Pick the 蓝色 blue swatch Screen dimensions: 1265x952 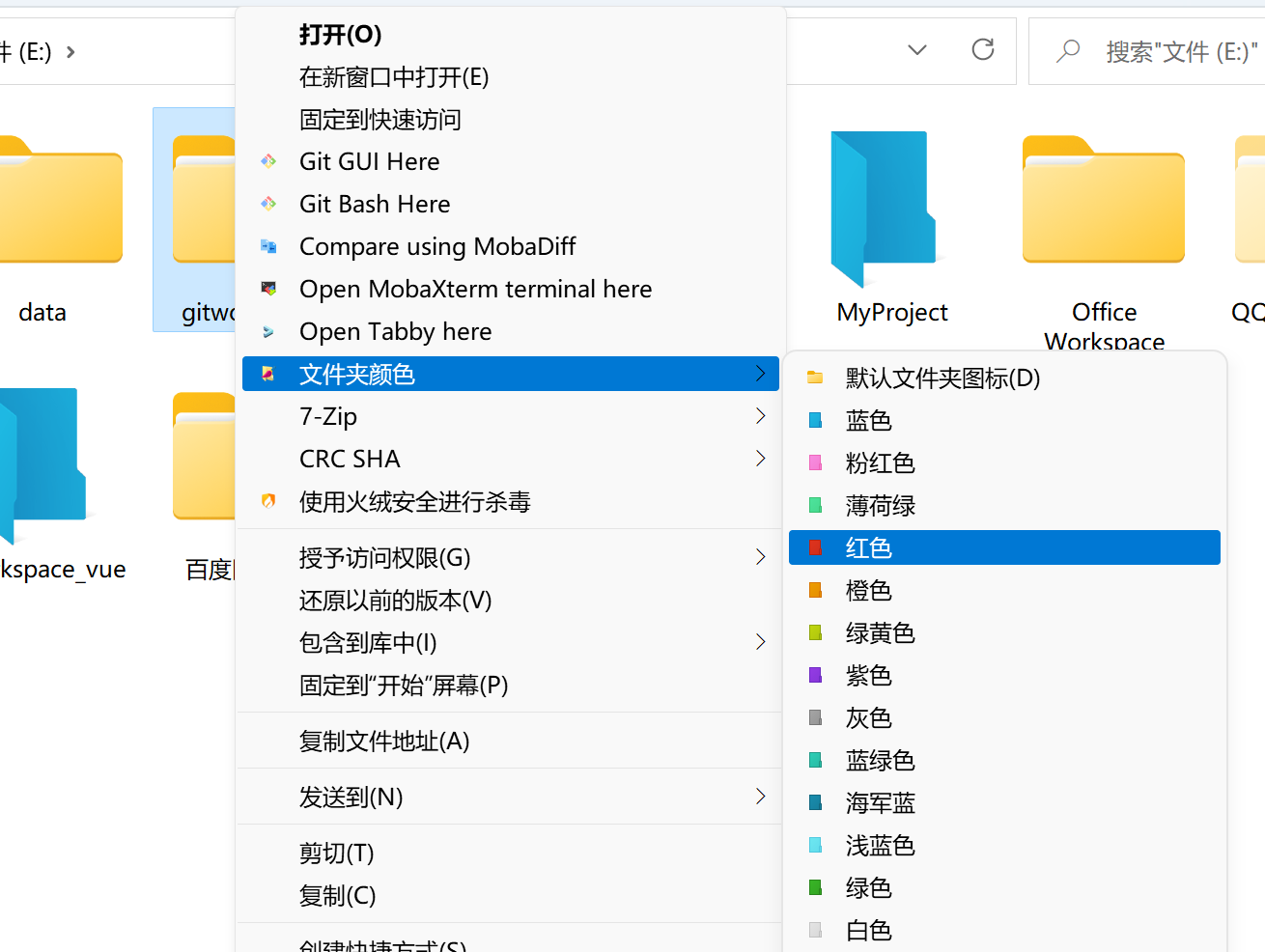coord(815,420)
